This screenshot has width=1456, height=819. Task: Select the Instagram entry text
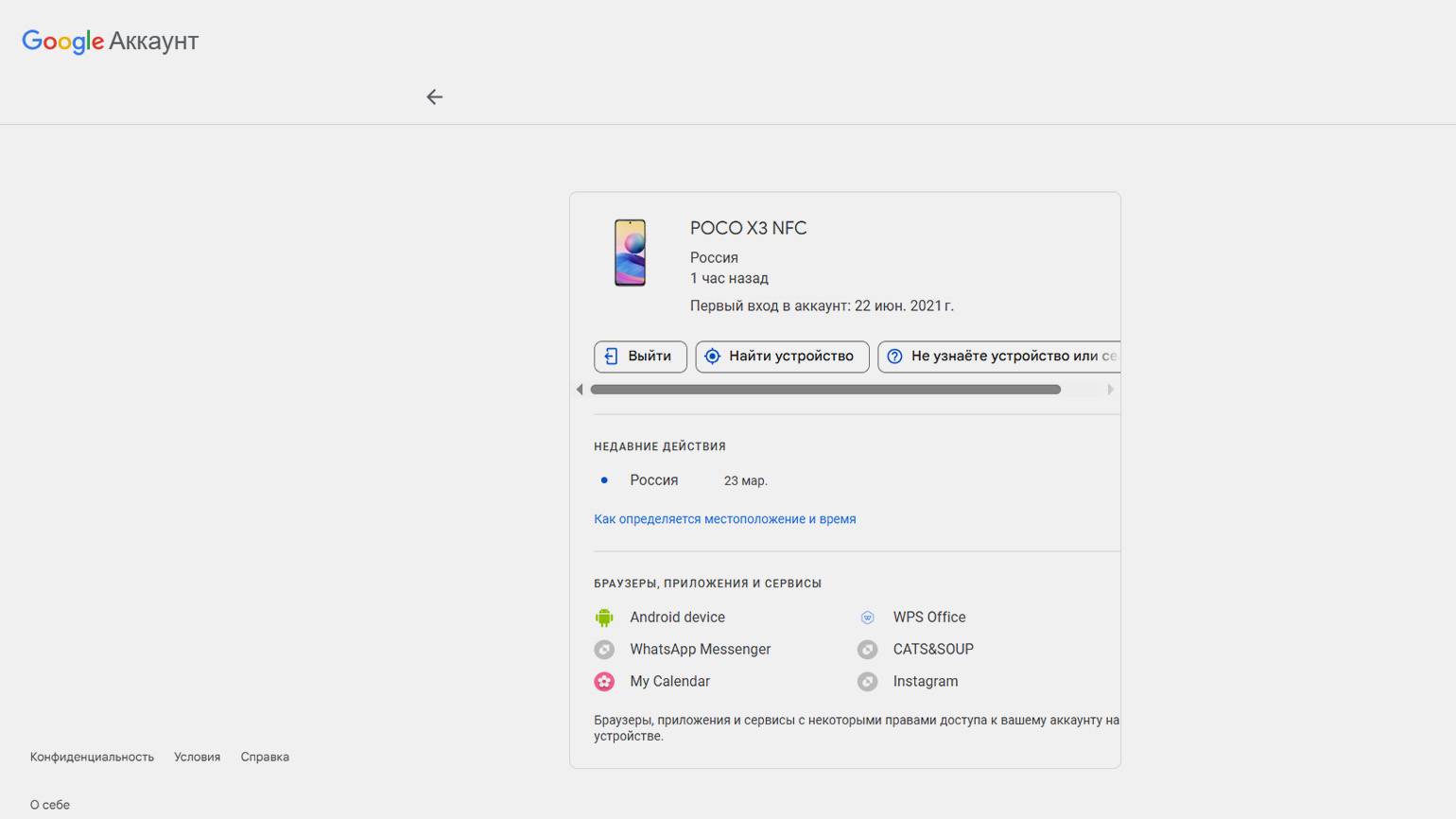point(926,682)
